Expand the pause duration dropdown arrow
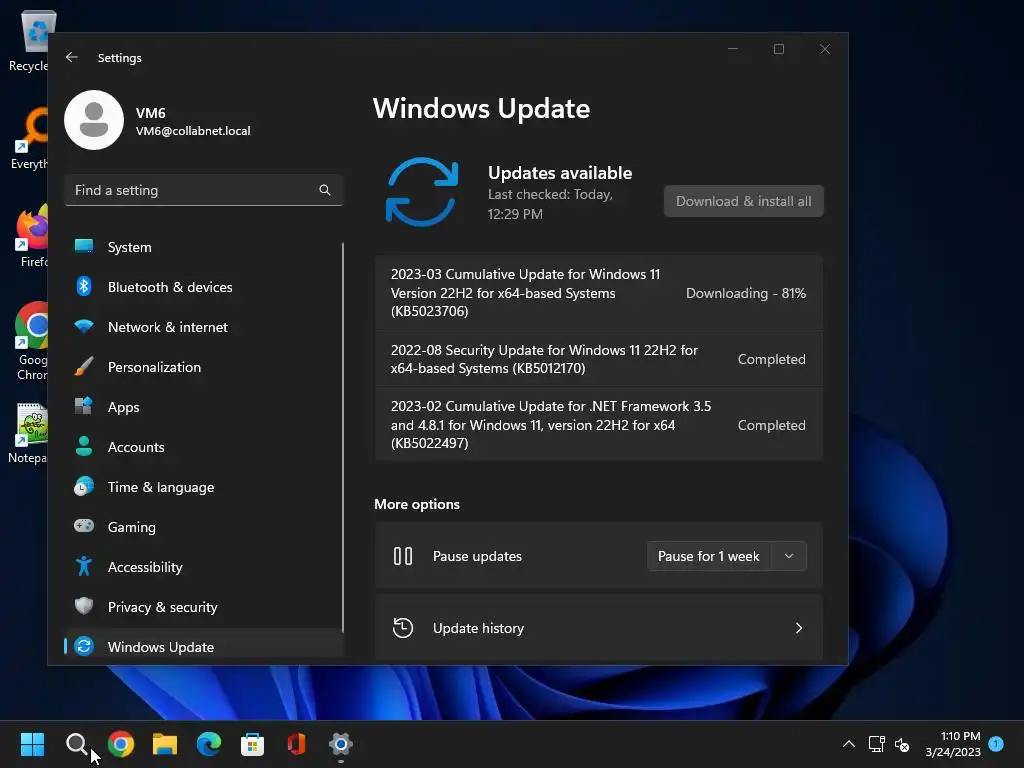The width and height of the screenshot is (1024, 768). [x=789, y=556]
